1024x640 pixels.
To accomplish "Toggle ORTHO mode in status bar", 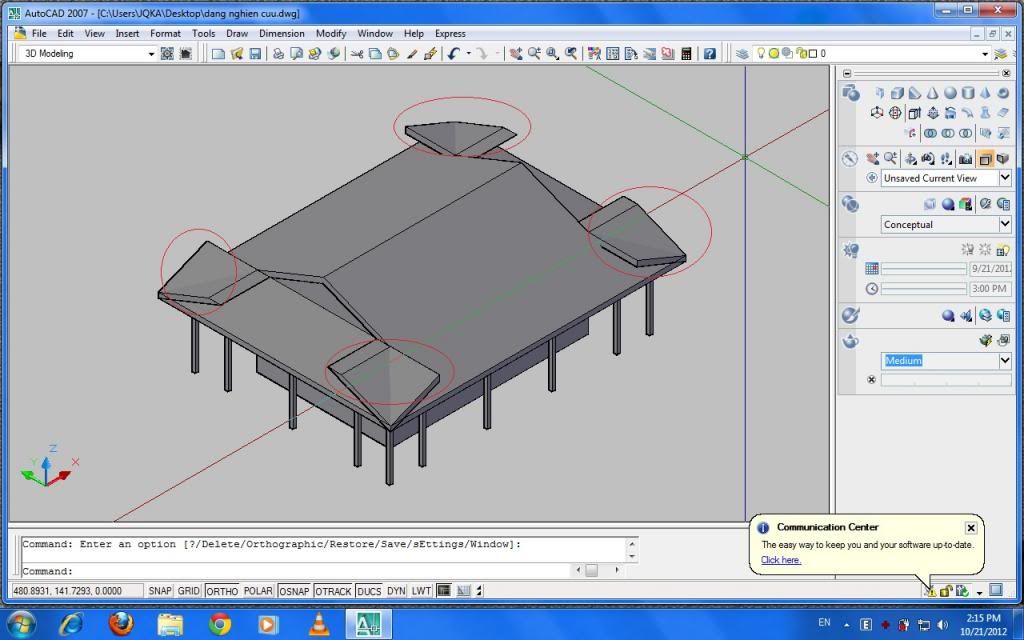I will 222,591.
